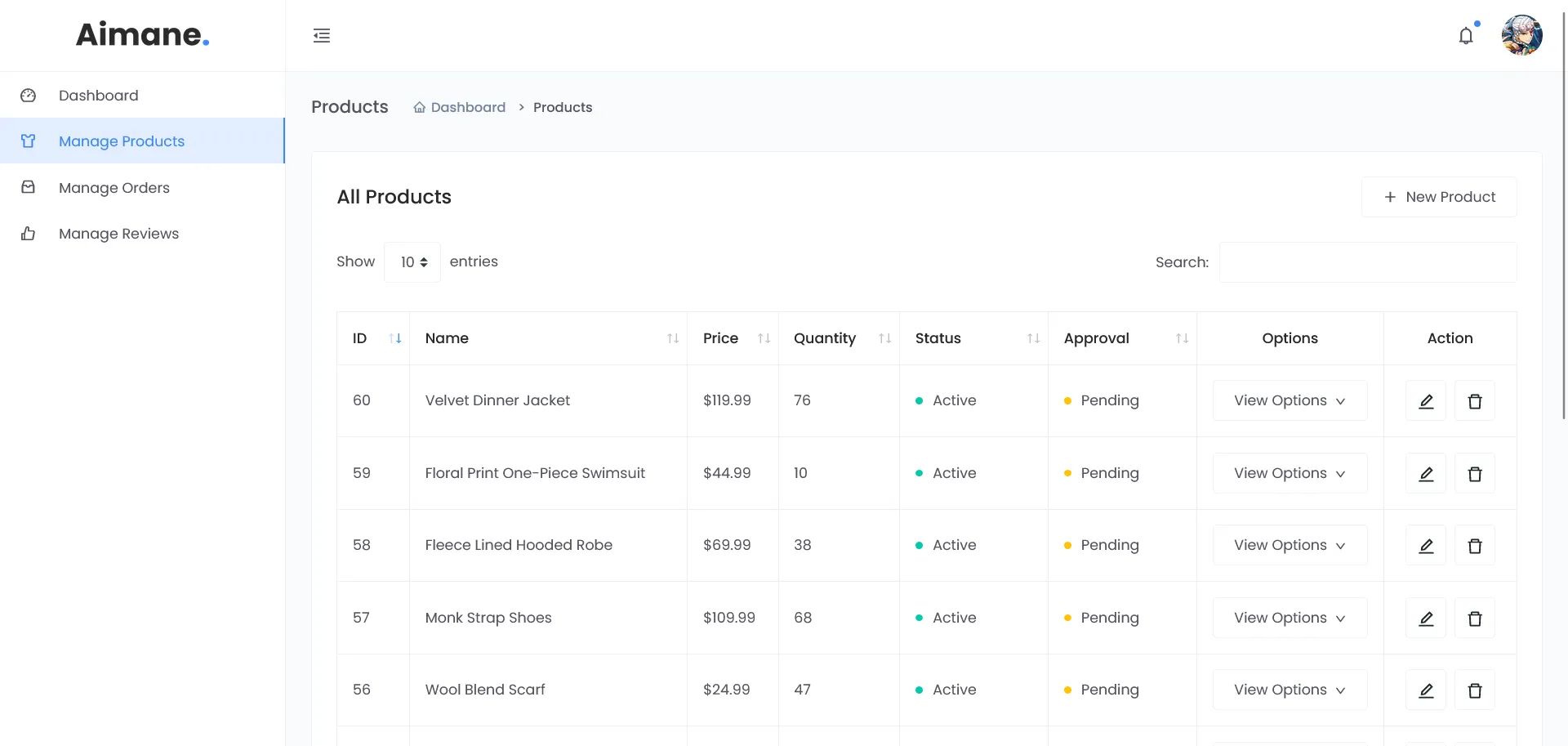Delete Floral Print One-Piece Swimsuit row

pos(1475,473)
